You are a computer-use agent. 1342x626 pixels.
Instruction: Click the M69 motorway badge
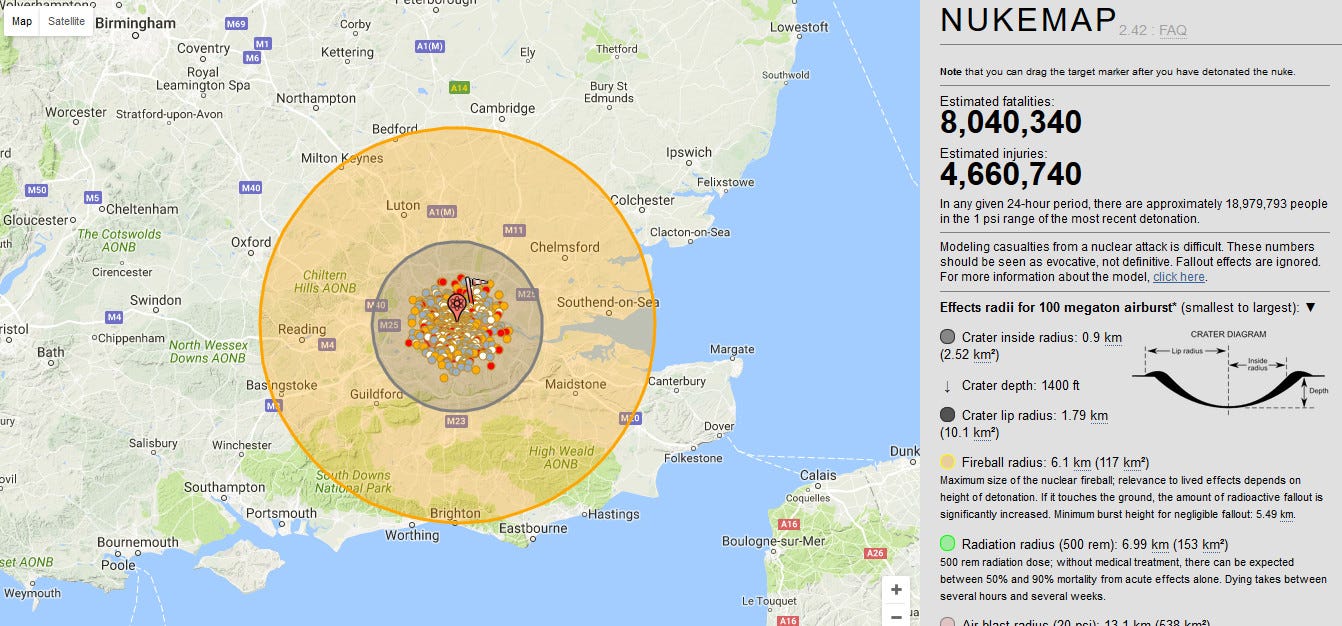point(237,24)
